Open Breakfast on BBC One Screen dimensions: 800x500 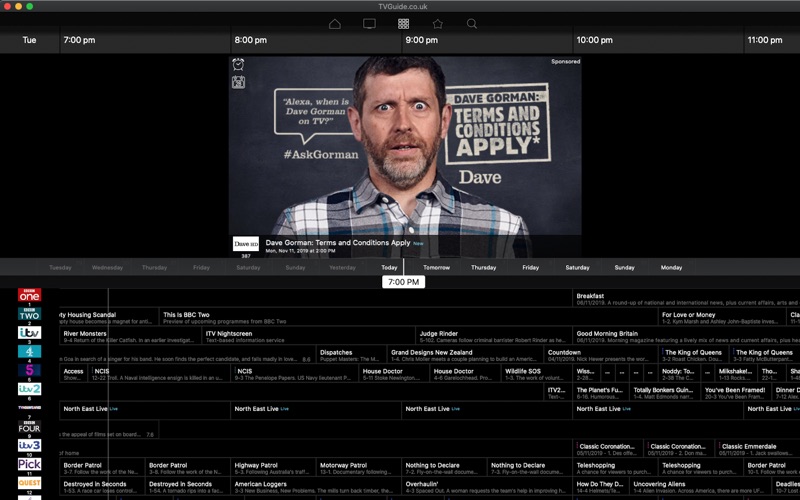coord(686,298)
